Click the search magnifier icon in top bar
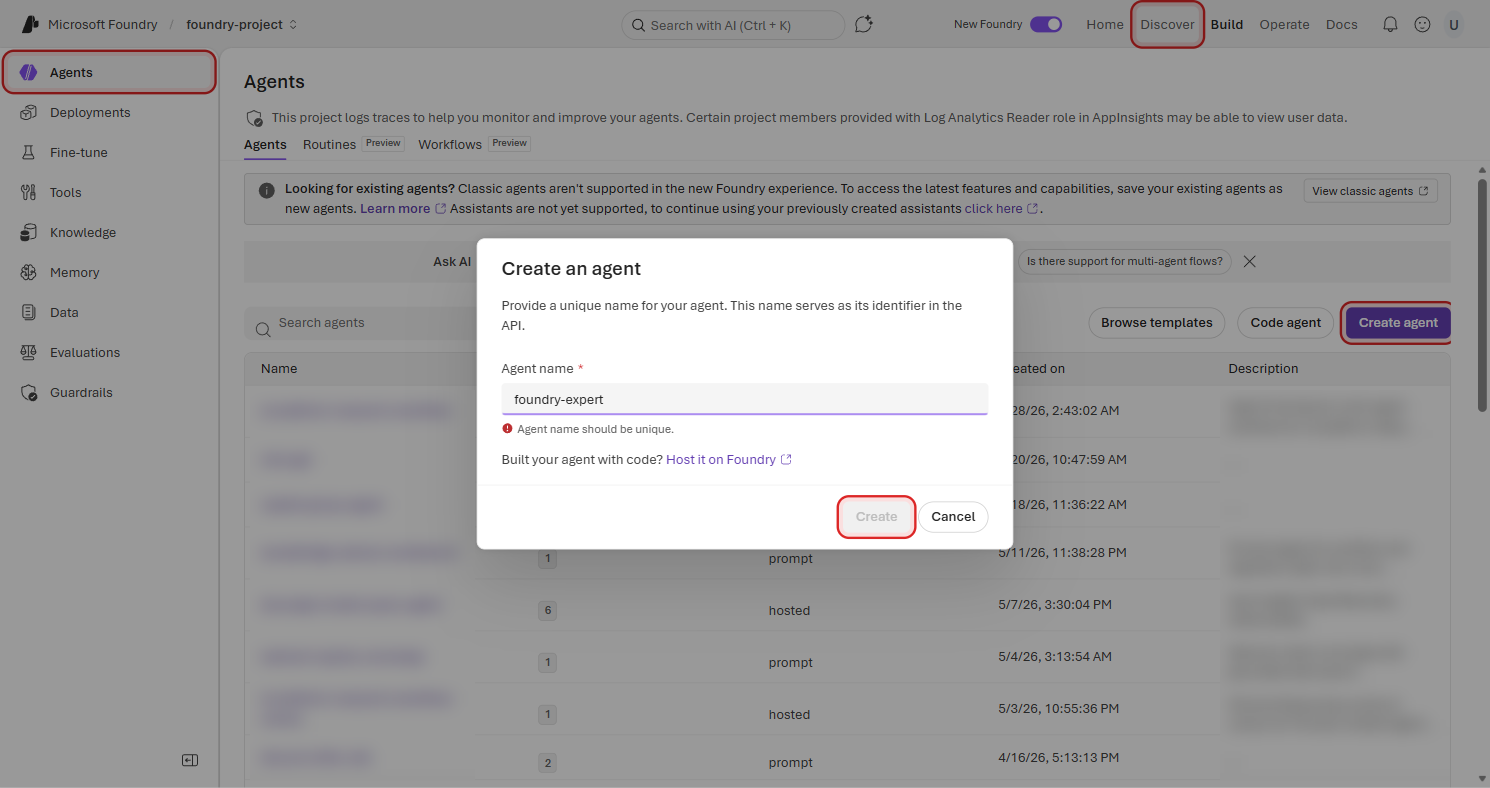 637,25
